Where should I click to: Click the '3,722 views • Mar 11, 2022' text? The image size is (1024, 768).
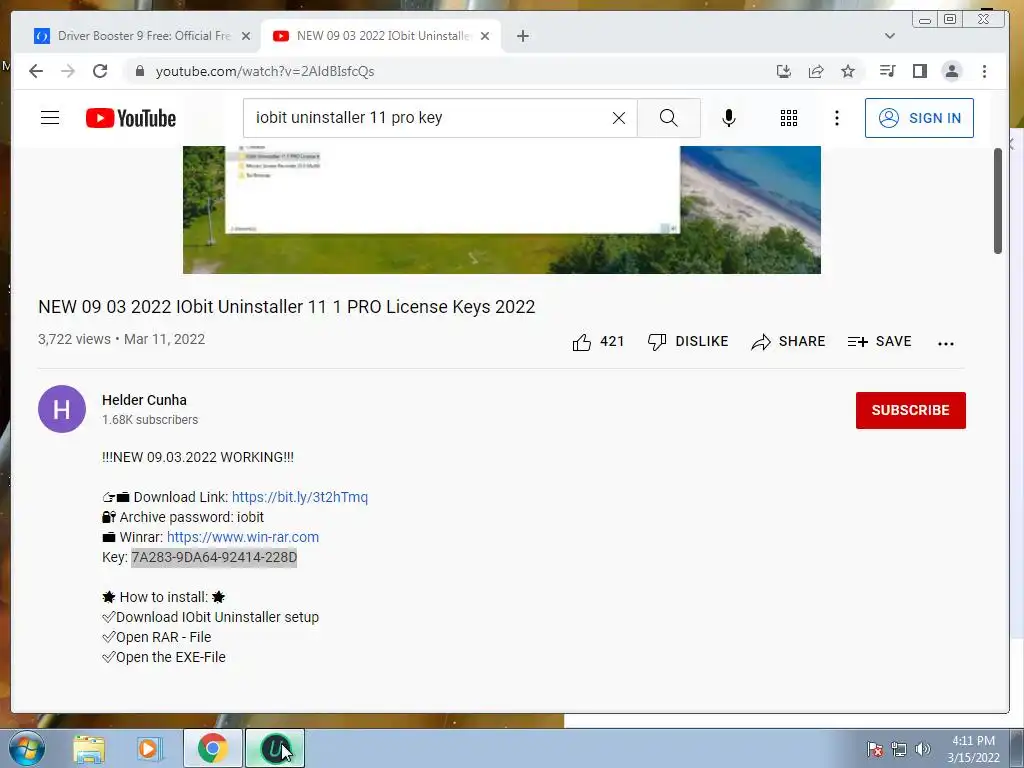[x=121, y=339]
